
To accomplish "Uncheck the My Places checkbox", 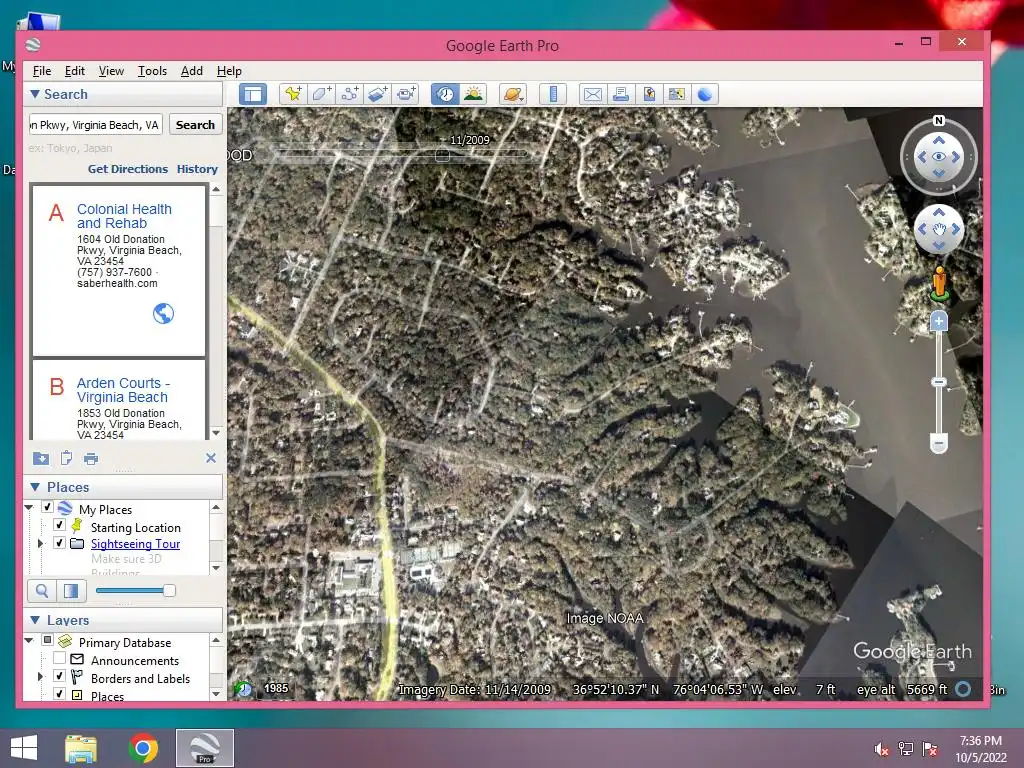I will point(47,507).
